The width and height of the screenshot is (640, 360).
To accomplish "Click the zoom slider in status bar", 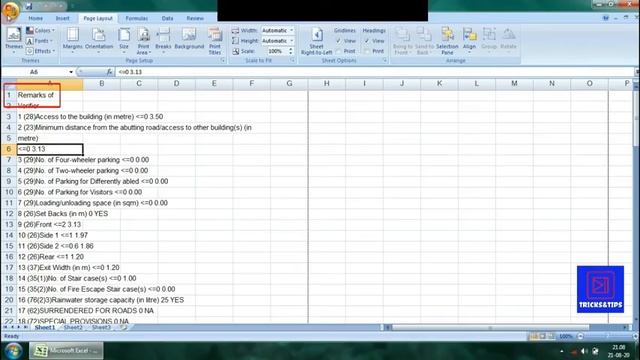I will (607, 336).
